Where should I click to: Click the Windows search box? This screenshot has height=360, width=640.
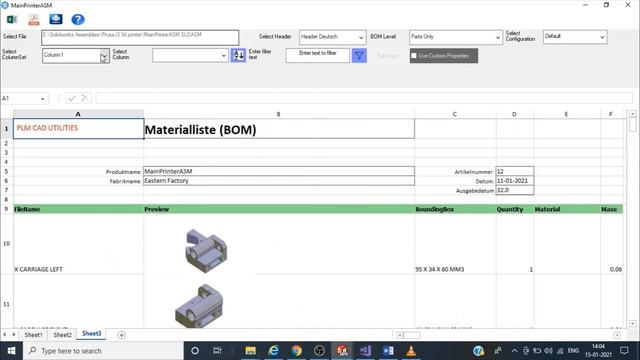(x=103, y=351)
